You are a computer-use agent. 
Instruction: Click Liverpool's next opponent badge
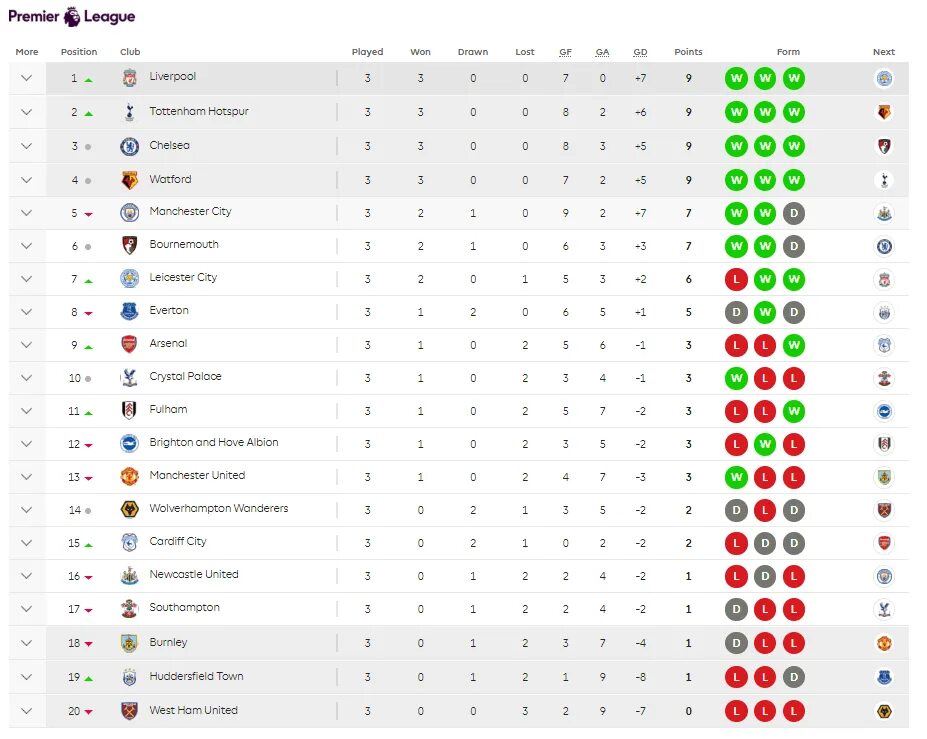[x=883, y=78]
